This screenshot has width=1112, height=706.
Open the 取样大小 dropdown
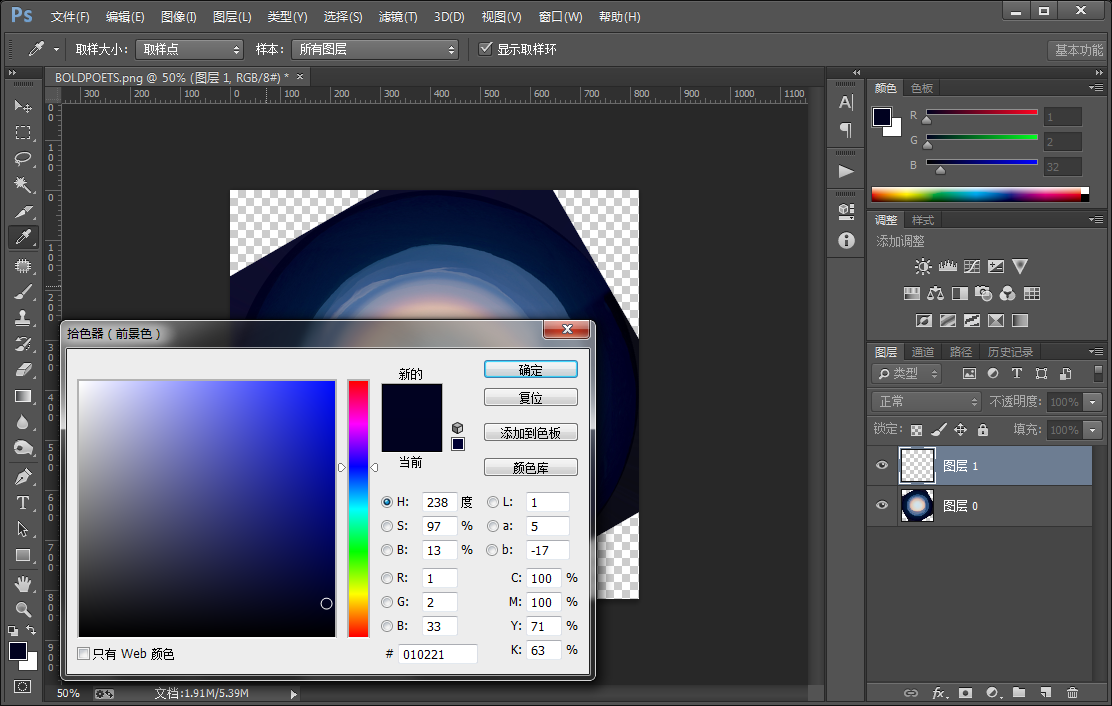click(189, 49)
